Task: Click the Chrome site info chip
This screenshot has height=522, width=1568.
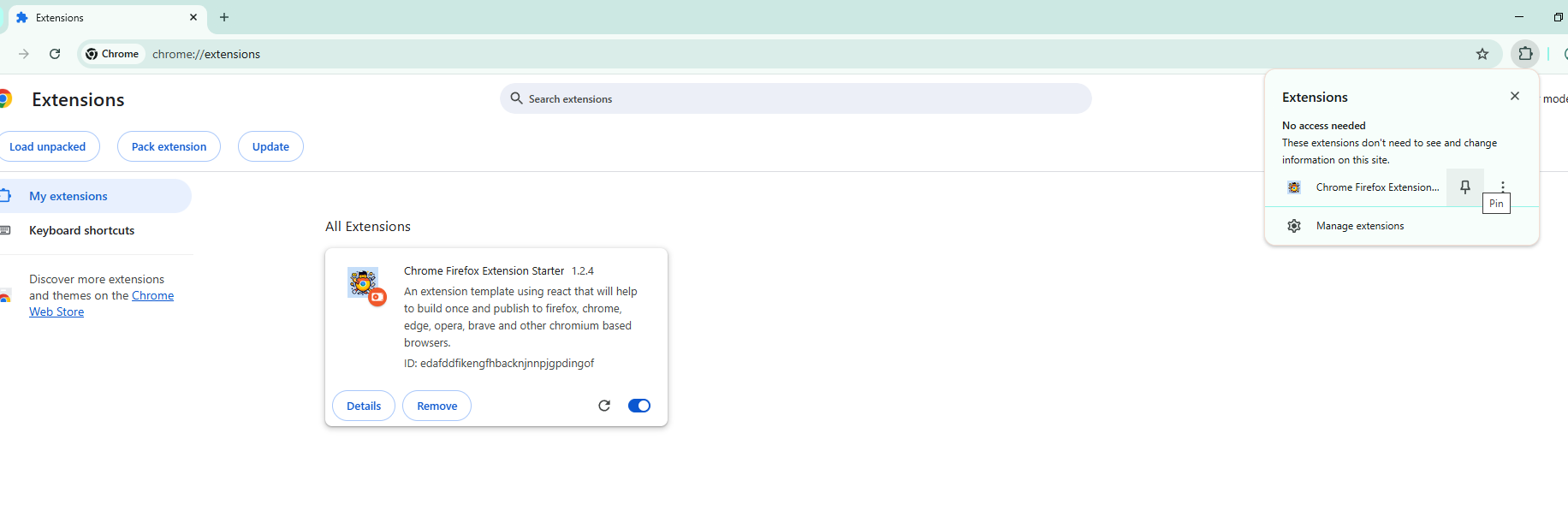Action: click(x=112, y=54)
